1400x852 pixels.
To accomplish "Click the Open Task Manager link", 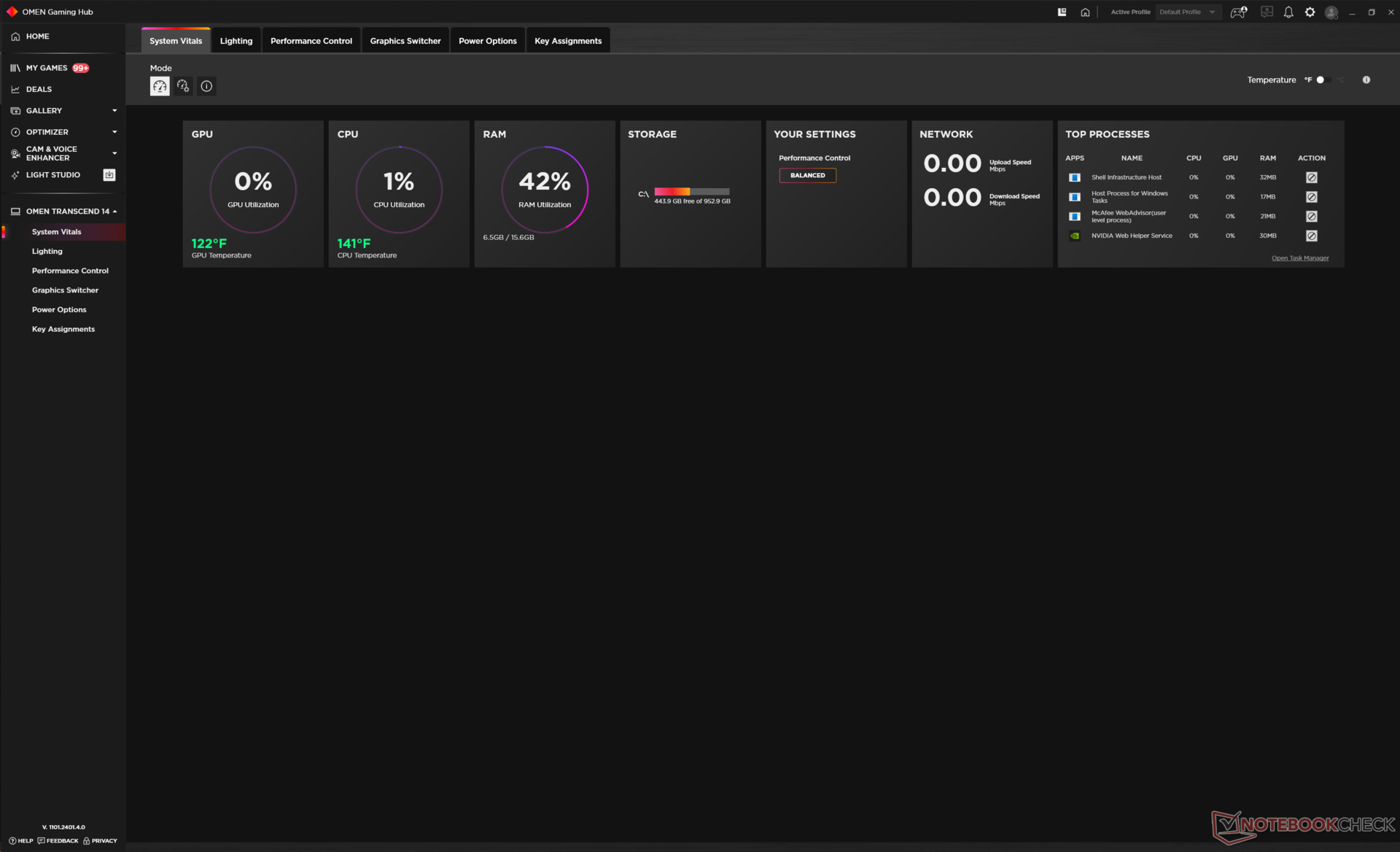I will click(1299, 258).
